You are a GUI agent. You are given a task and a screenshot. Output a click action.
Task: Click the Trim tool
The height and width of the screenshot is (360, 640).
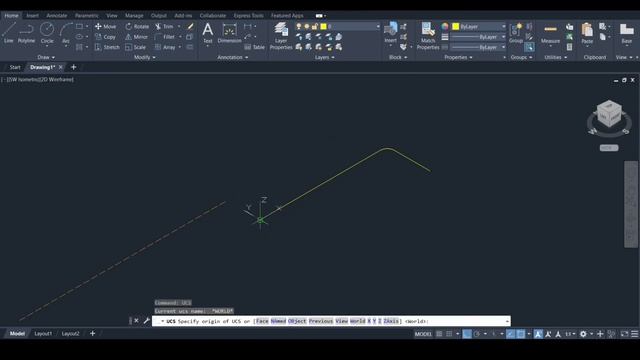[164, 27]
